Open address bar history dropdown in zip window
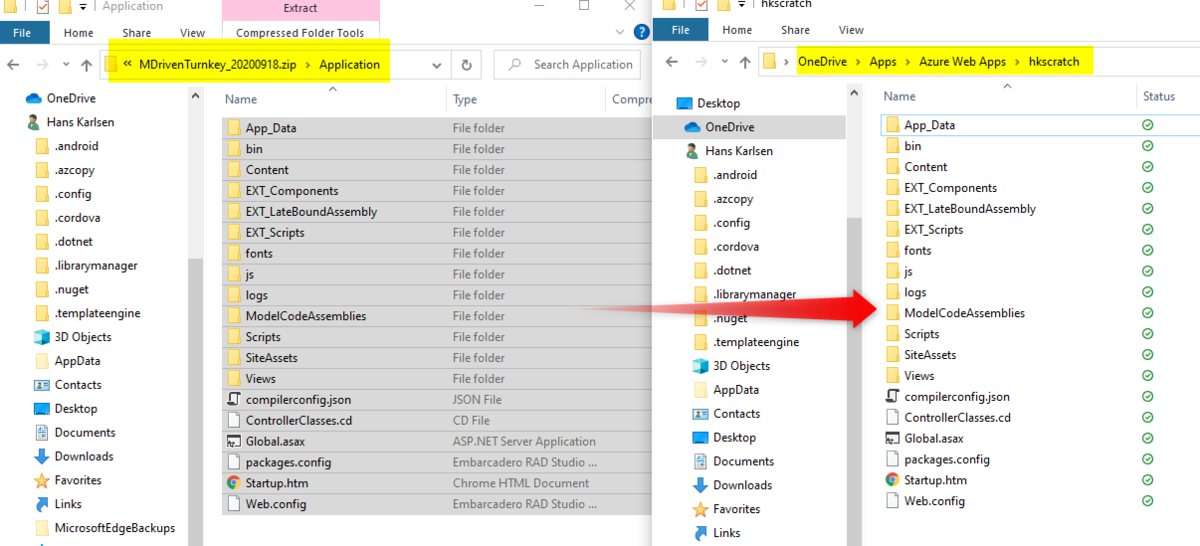The width and height of the screenshot is (1200, 546). click(437, 65)
